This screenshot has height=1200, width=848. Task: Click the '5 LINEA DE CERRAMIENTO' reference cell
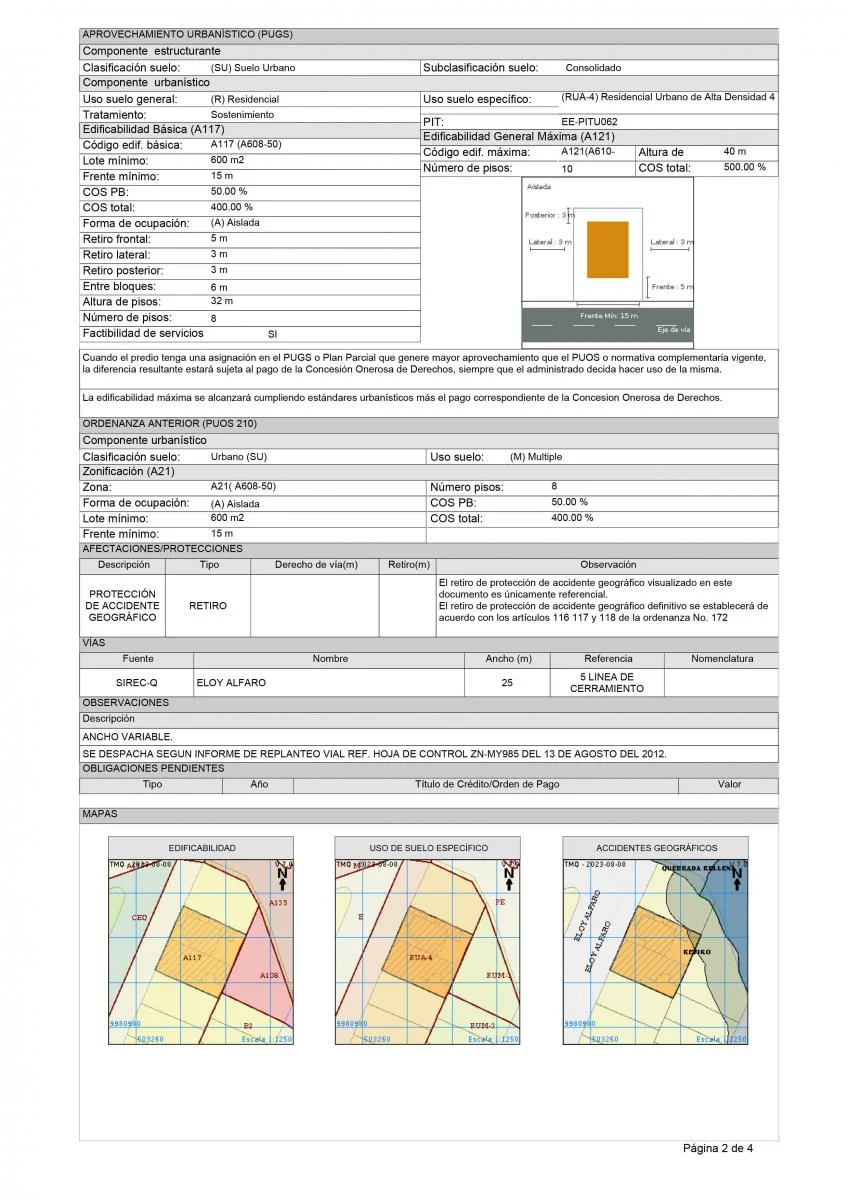[608, 683]
